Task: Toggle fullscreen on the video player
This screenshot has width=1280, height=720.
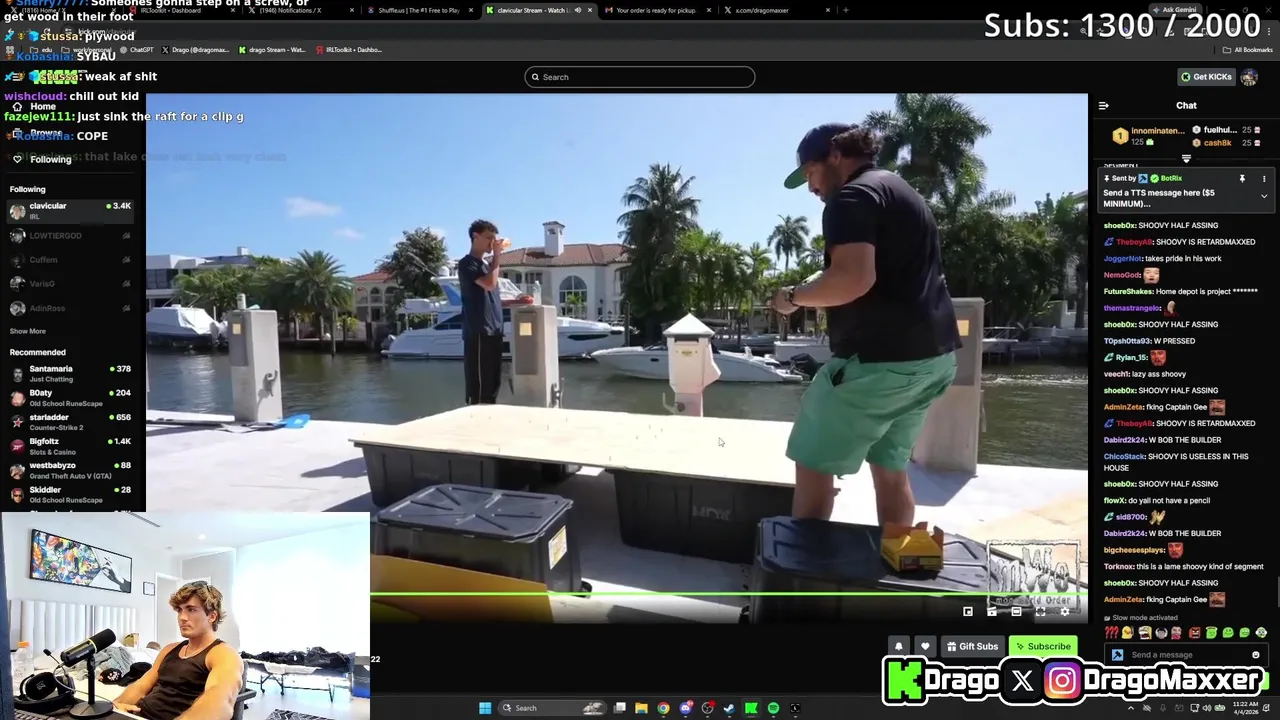Action: 1040,611
